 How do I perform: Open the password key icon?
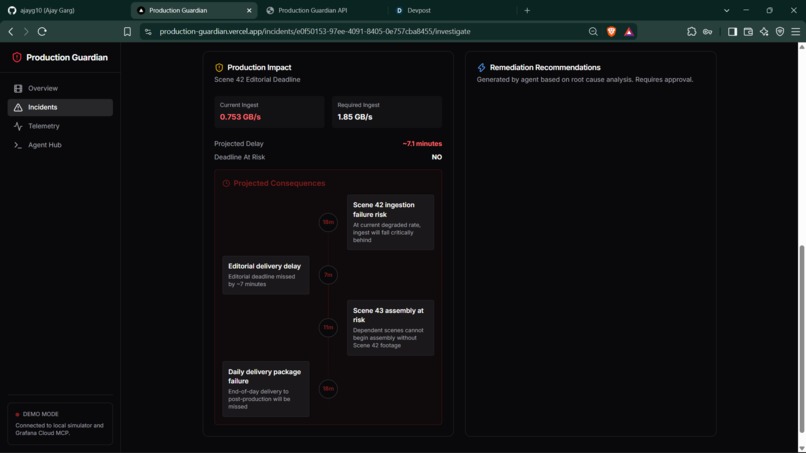coord(708,32)
